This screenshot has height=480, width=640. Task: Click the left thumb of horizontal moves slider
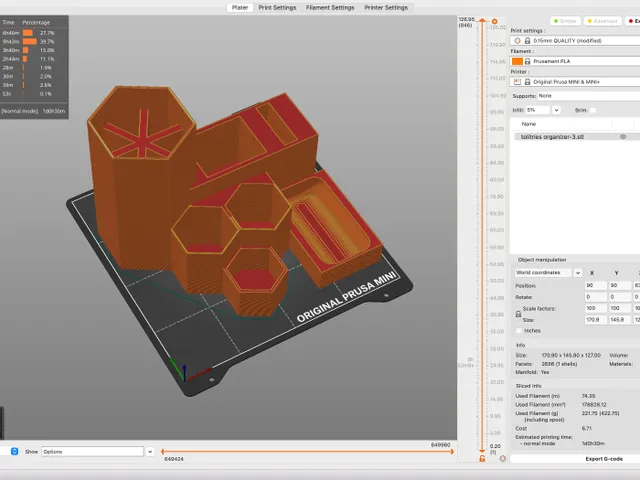[x=163, y=451]
